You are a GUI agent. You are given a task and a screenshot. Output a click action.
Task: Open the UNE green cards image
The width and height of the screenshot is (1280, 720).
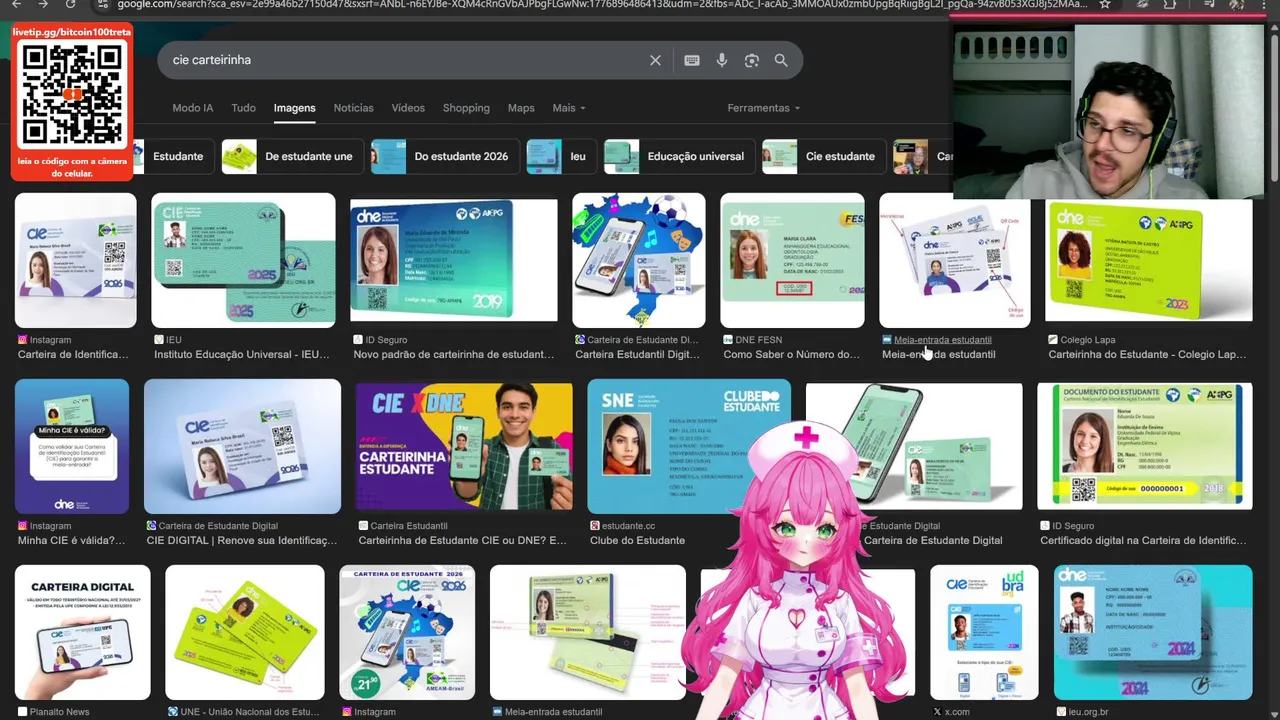245,632
